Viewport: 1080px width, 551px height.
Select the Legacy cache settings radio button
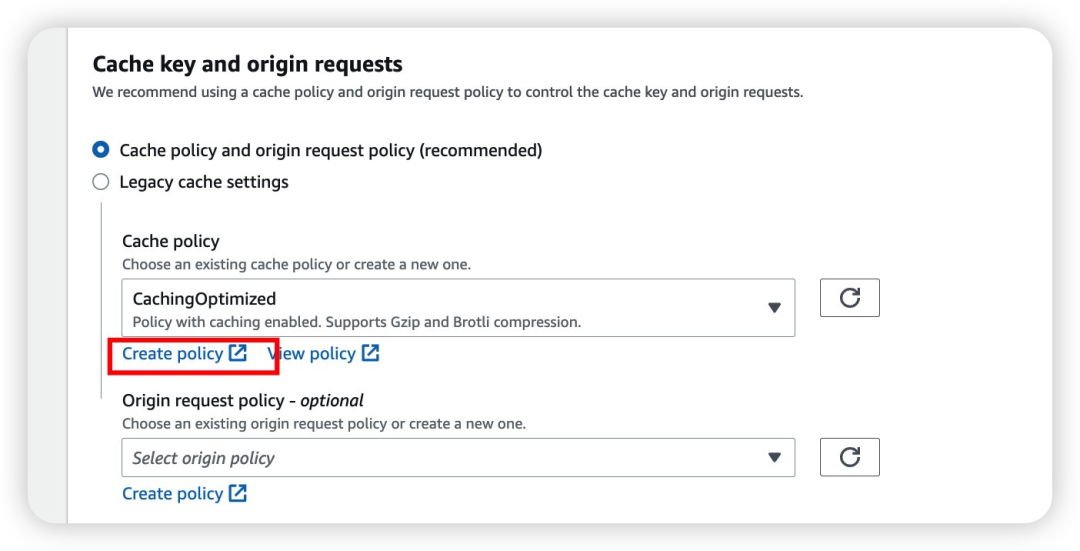101,182
